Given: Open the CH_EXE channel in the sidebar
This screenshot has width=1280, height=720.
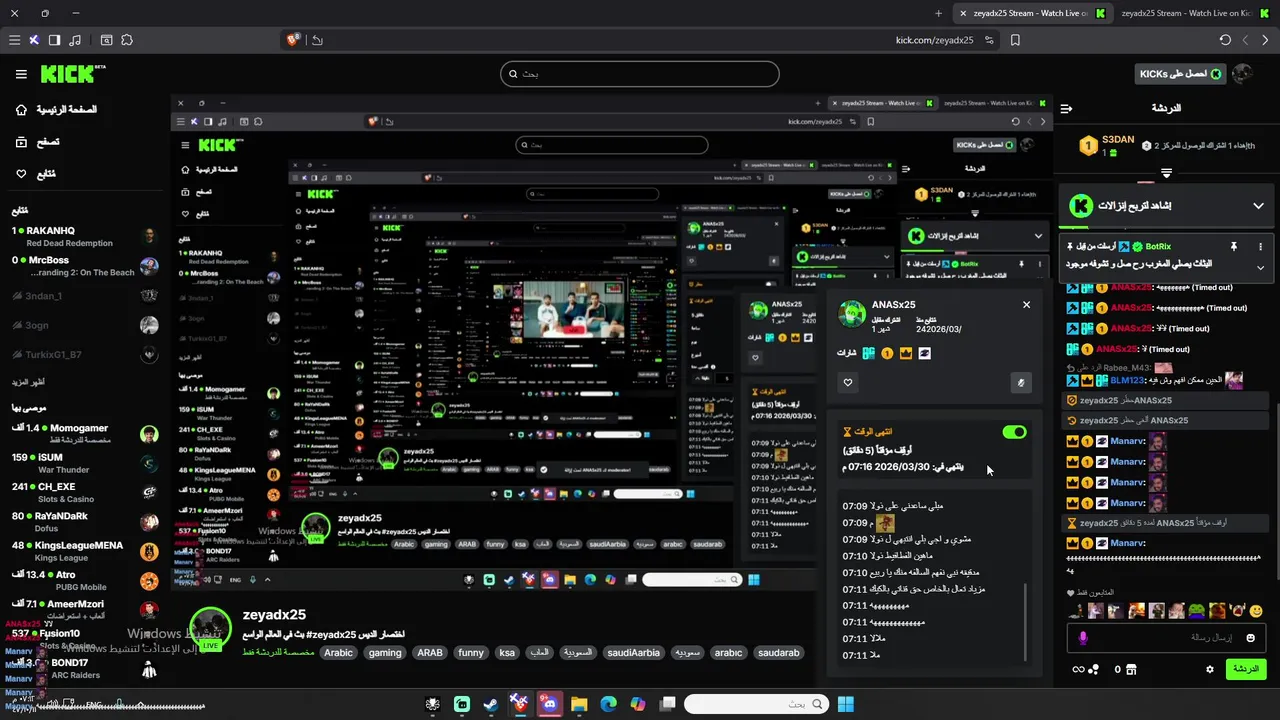Looking at the screenshot, I should point(85,492).
